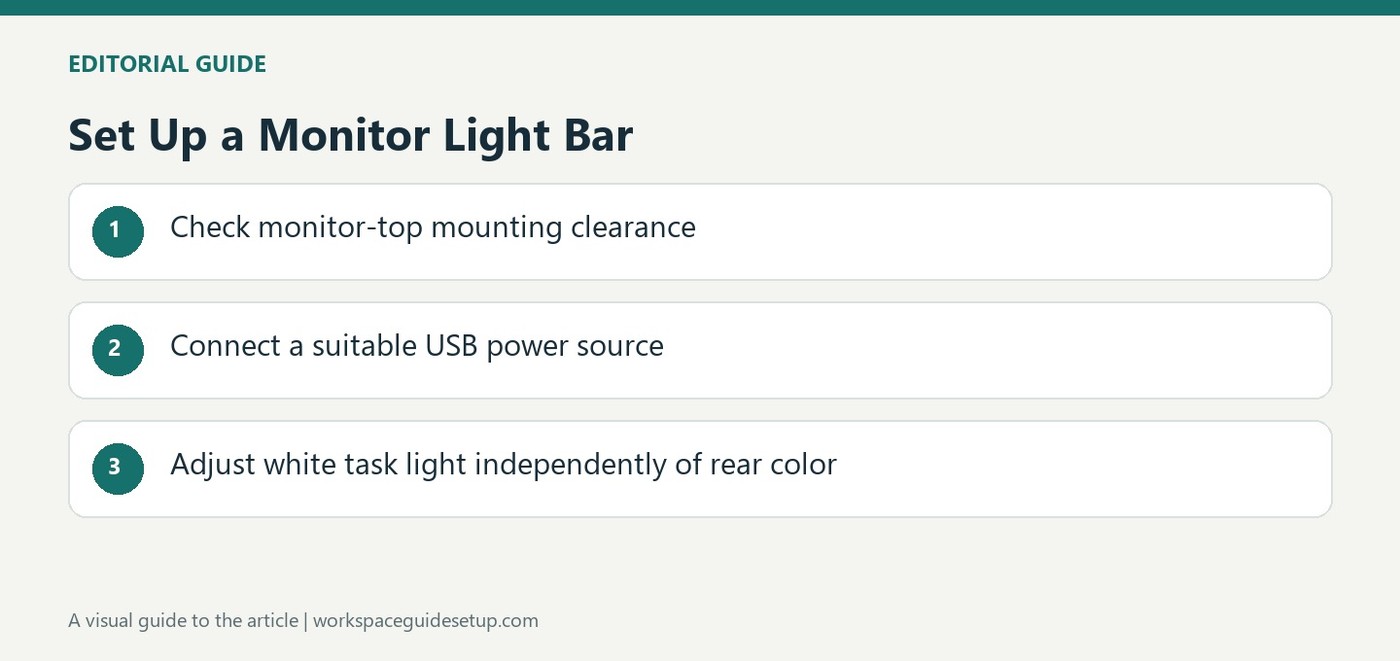Click the 'Set Up a Monitor Light Bar' heading
The image size is (1400, 661).
(x=350, y=136)
